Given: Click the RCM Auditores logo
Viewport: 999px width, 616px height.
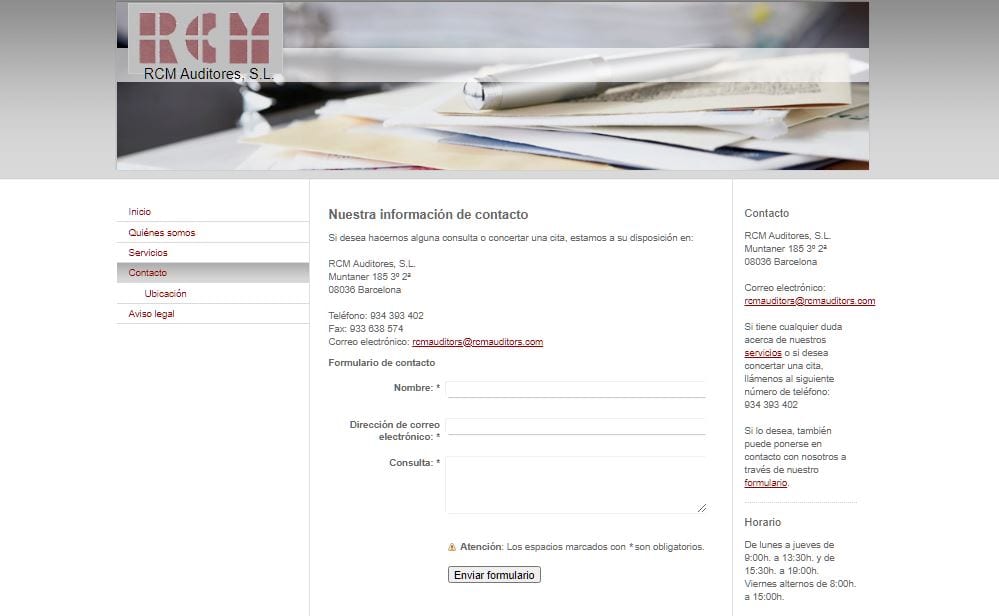Looking at the screenshot, I should point(205,42).
